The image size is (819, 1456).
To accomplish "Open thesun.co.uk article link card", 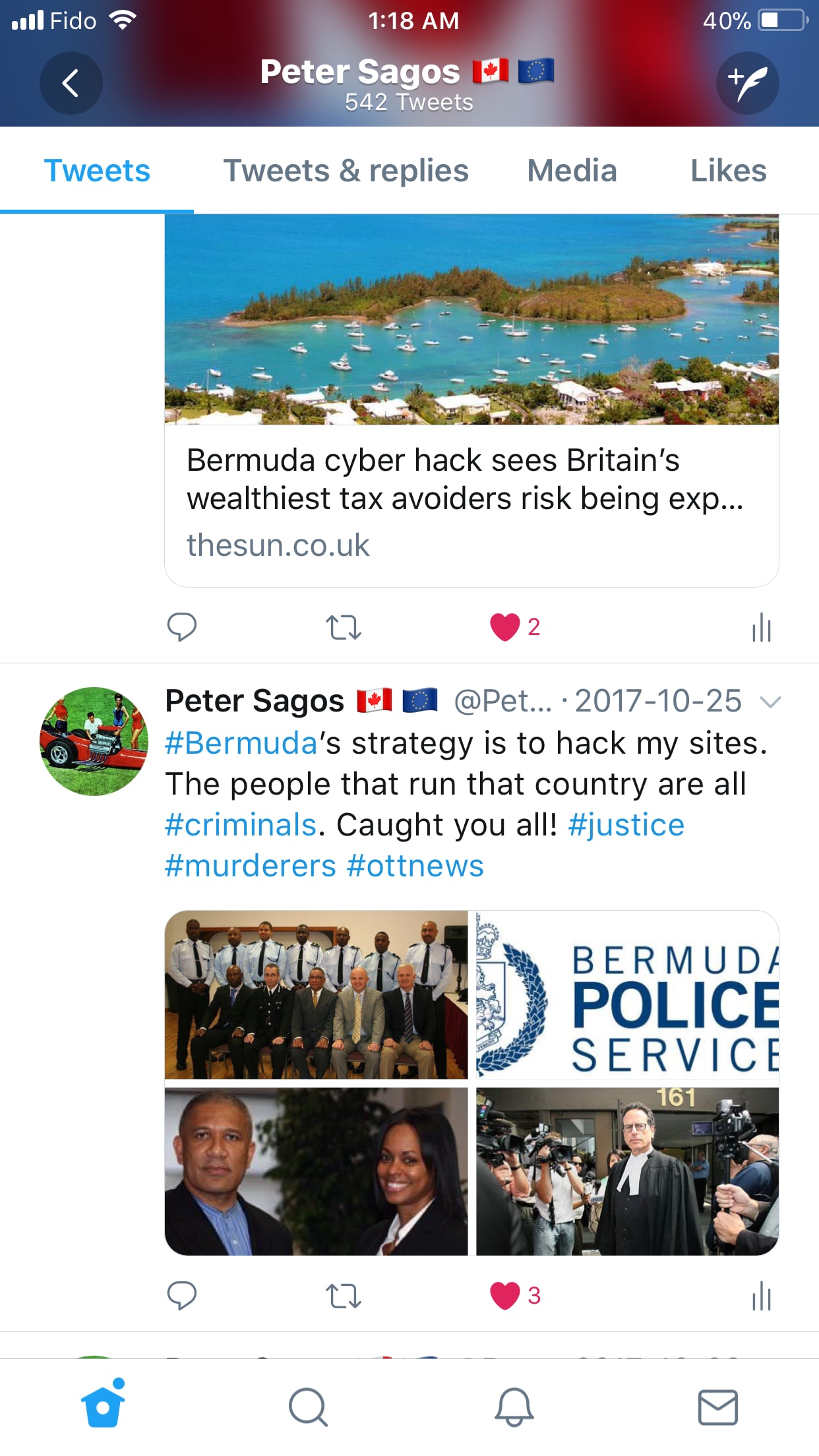I will click(471, 400).
